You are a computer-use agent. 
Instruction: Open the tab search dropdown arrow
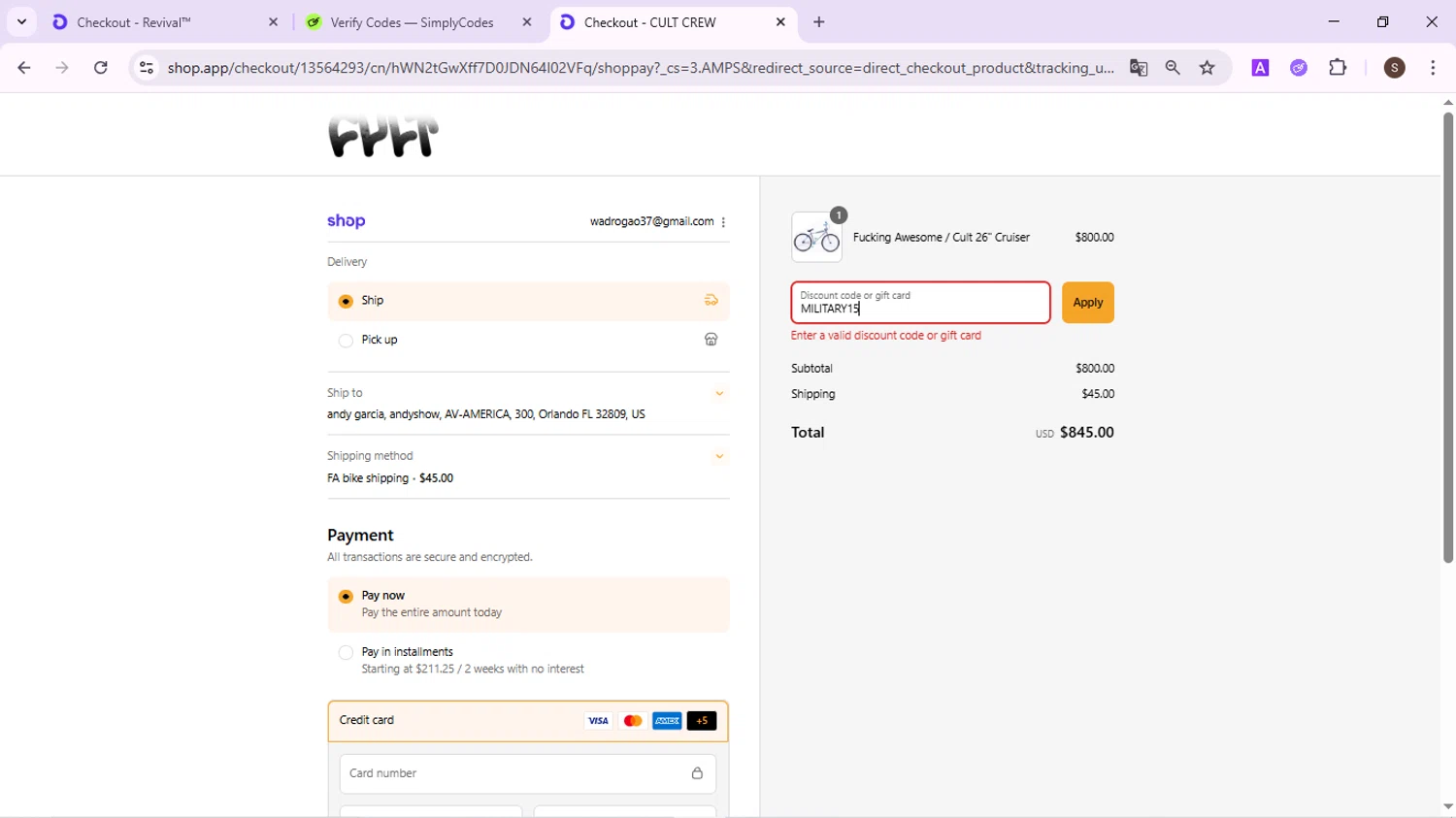pyautogui.click(x=21, y=21)
